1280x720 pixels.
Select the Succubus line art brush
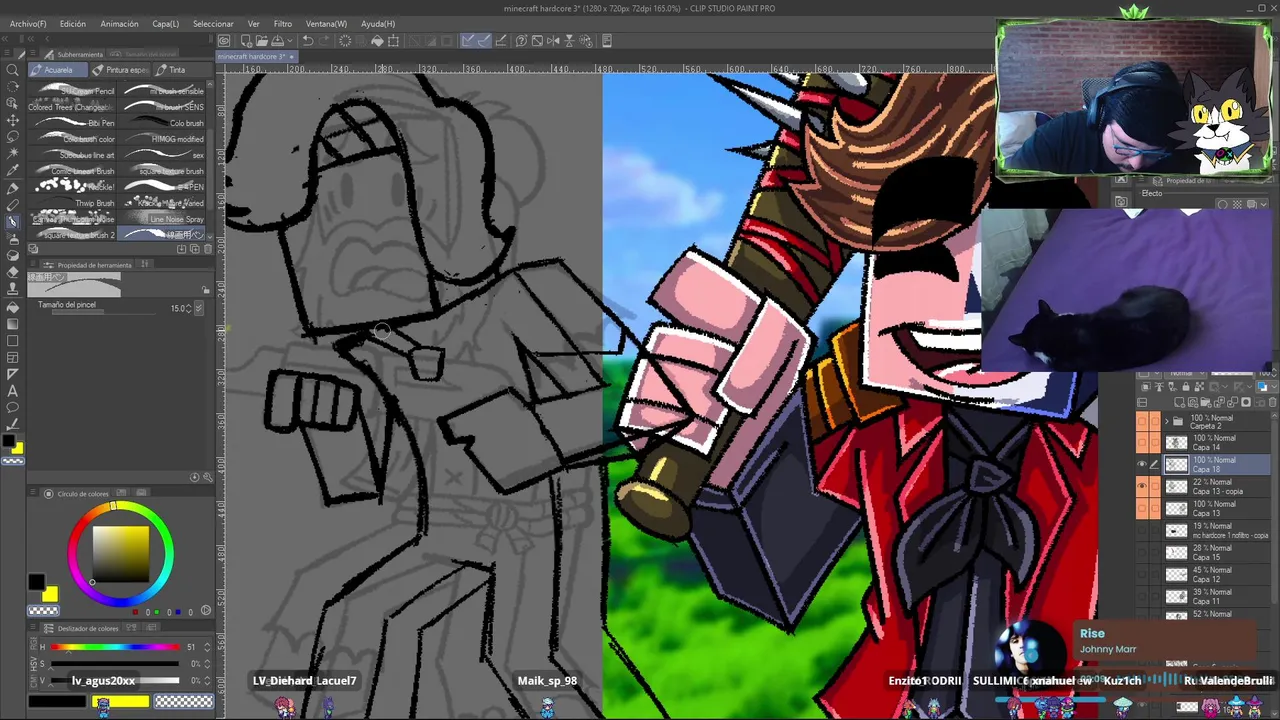tap(74, 155)
